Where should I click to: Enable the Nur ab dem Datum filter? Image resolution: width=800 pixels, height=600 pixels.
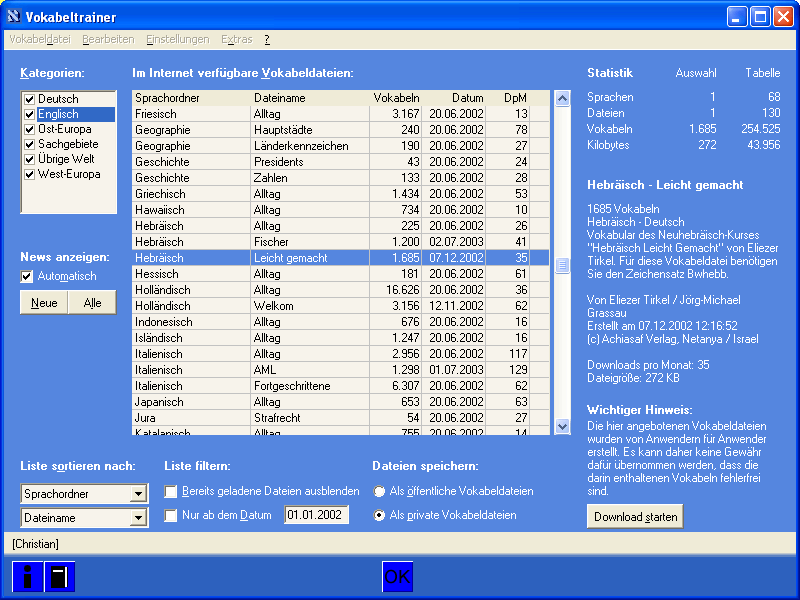(x=170, y=515)
